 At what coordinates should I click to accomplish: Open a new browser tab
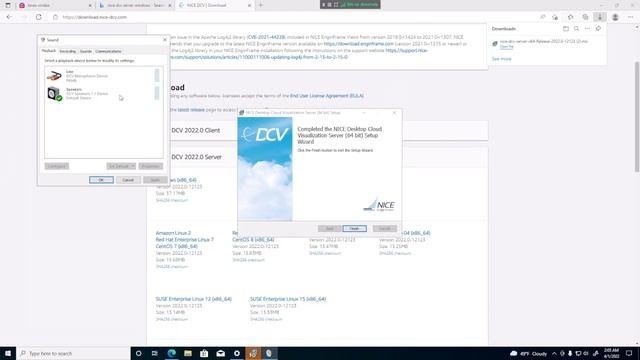261,5
